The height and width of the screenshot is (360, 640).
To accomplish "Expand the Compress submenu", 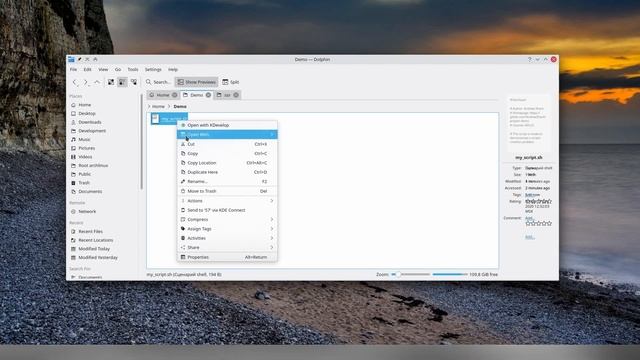I will pos(227,220).
